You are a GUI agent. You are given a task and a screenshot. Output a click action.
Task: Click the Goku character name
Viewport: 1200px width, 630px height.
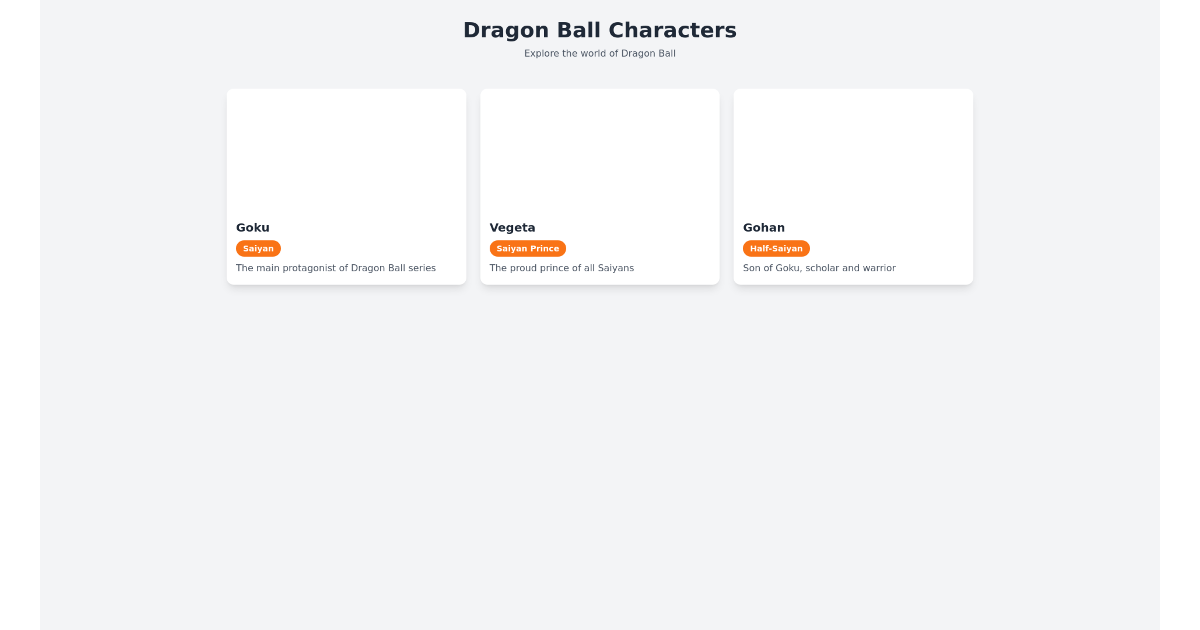tap(253, 227)
